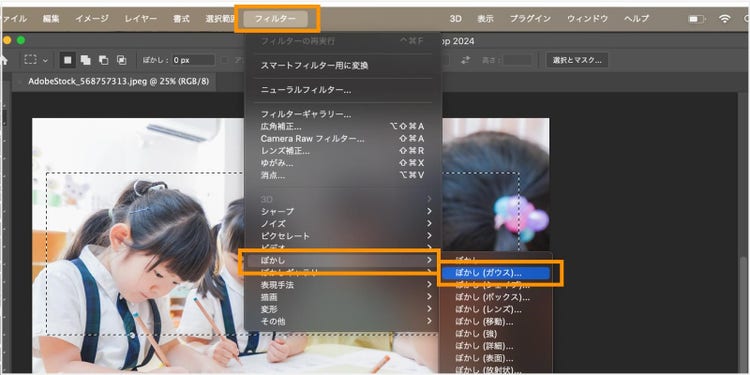Expand the ぼかし submenu in Filter menu

(x=342, y=261)
